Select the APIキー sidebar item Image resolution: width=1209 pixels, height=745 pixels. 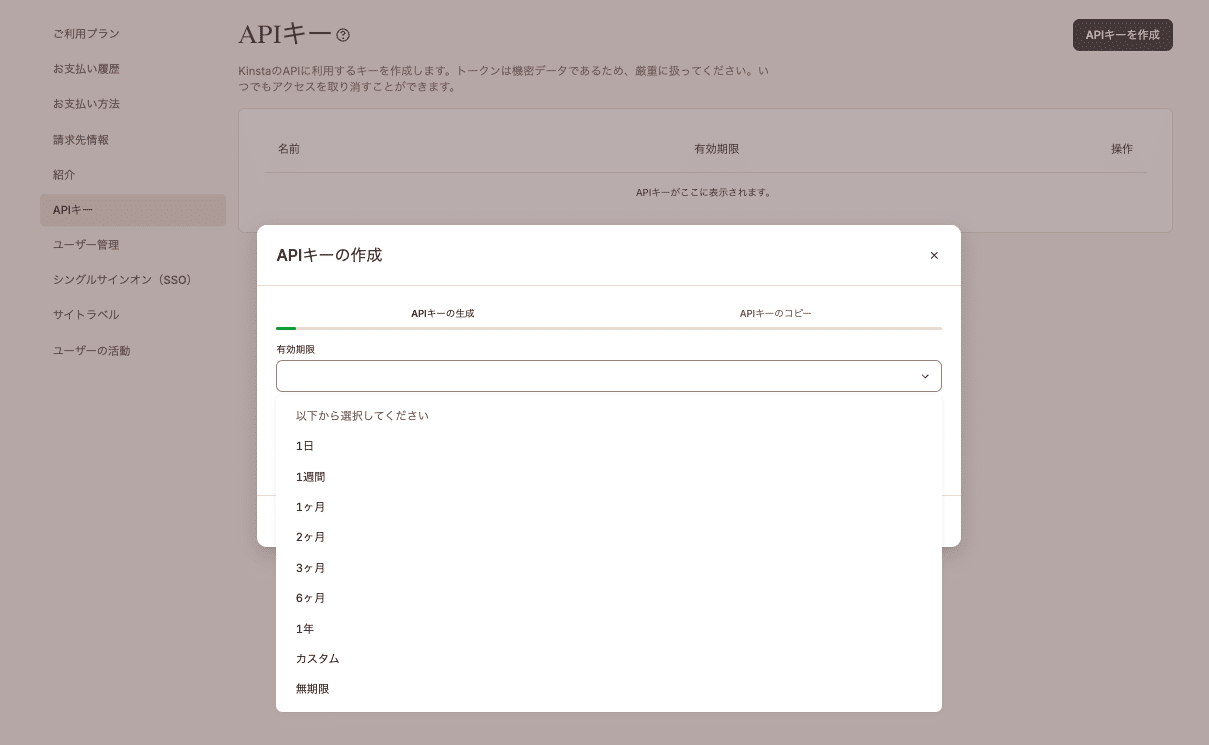133,210
